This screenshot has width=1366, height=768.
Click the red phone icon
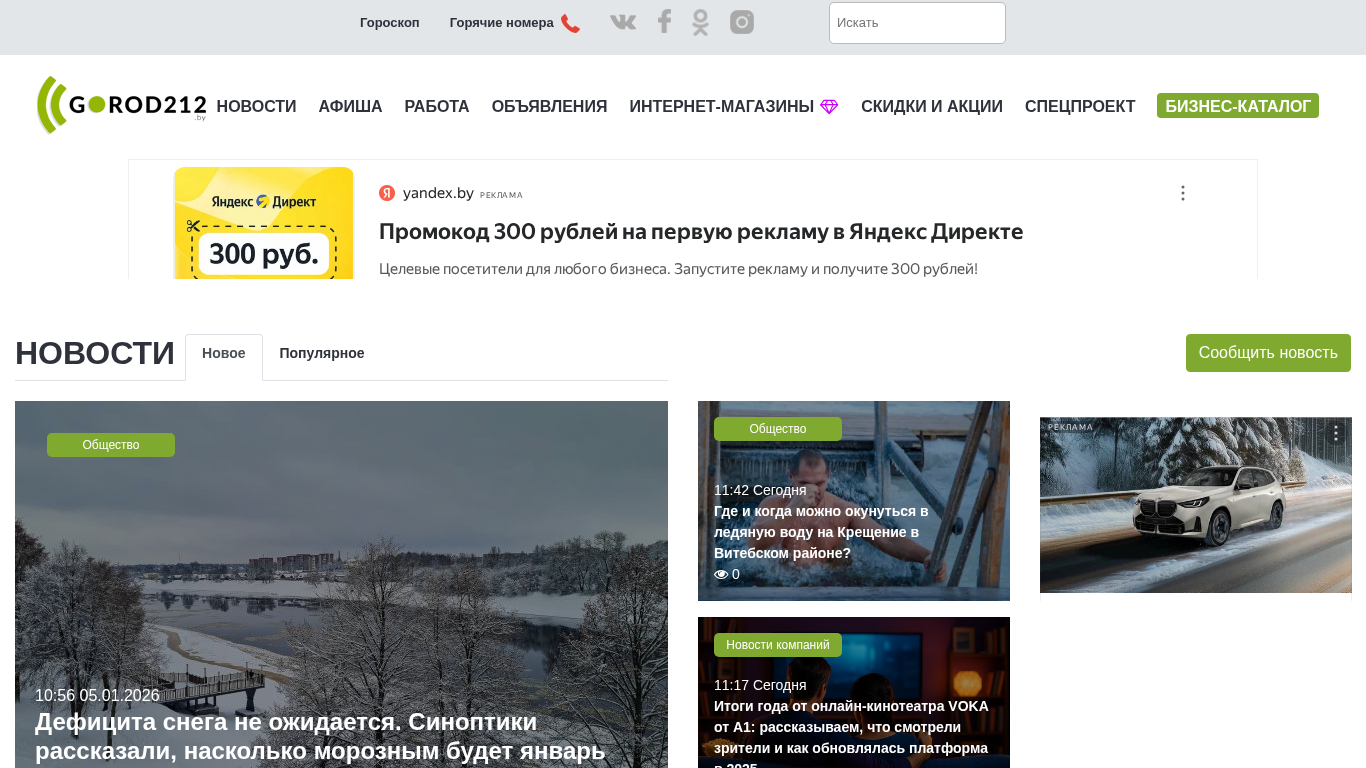point(570,23)
